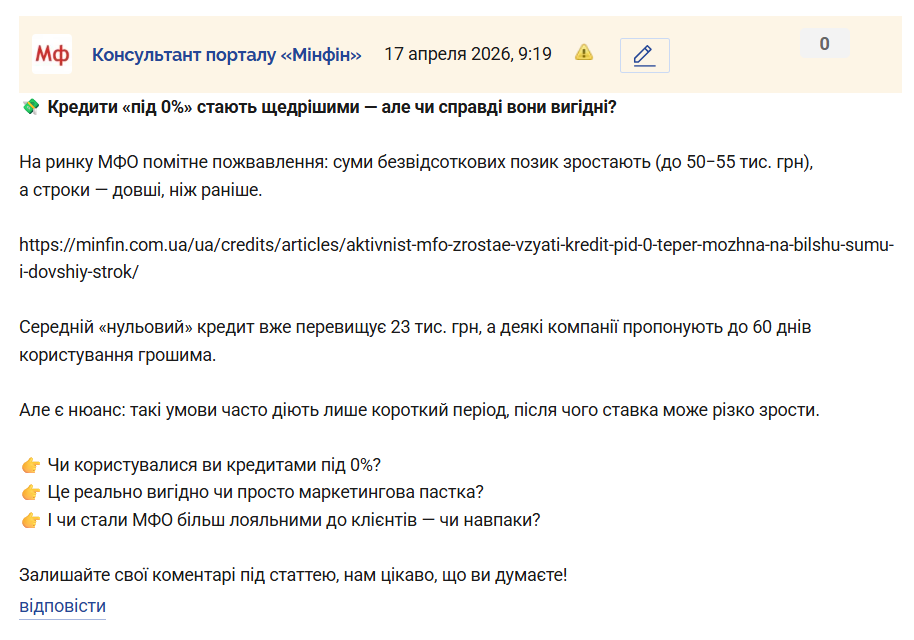Click the headline about Кредити «під 0%»
Image resolution: width=914 pixels, height=640 pixels.
pos(332,106)
